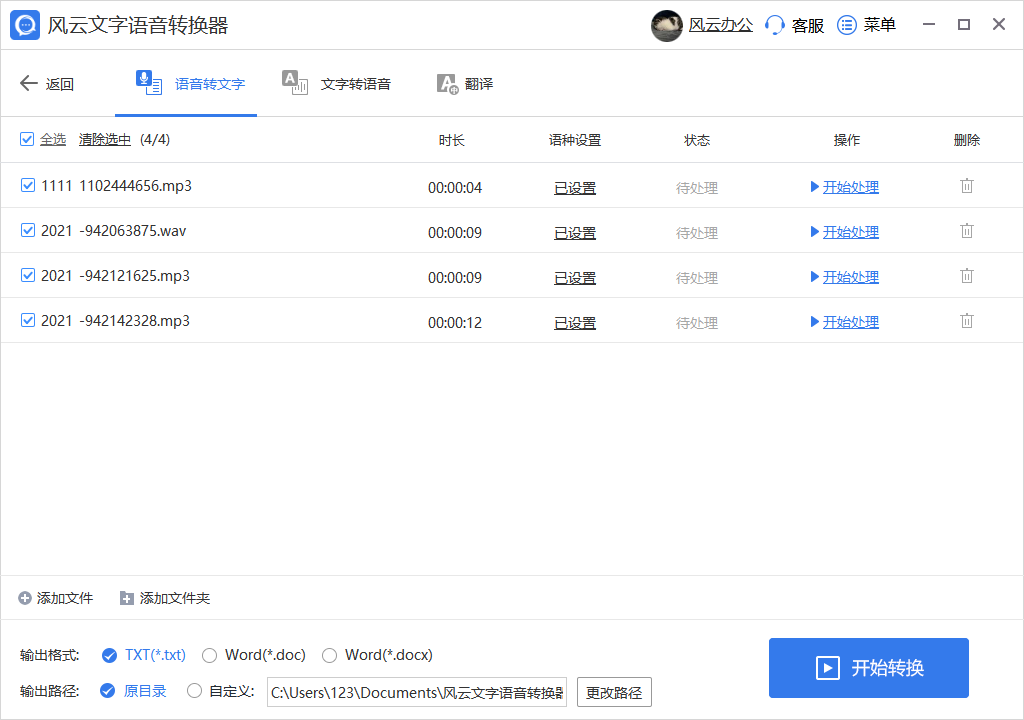Click the 客服 headset icon
Viewport: 1024px width, 720px height.
tap(775, 25)
